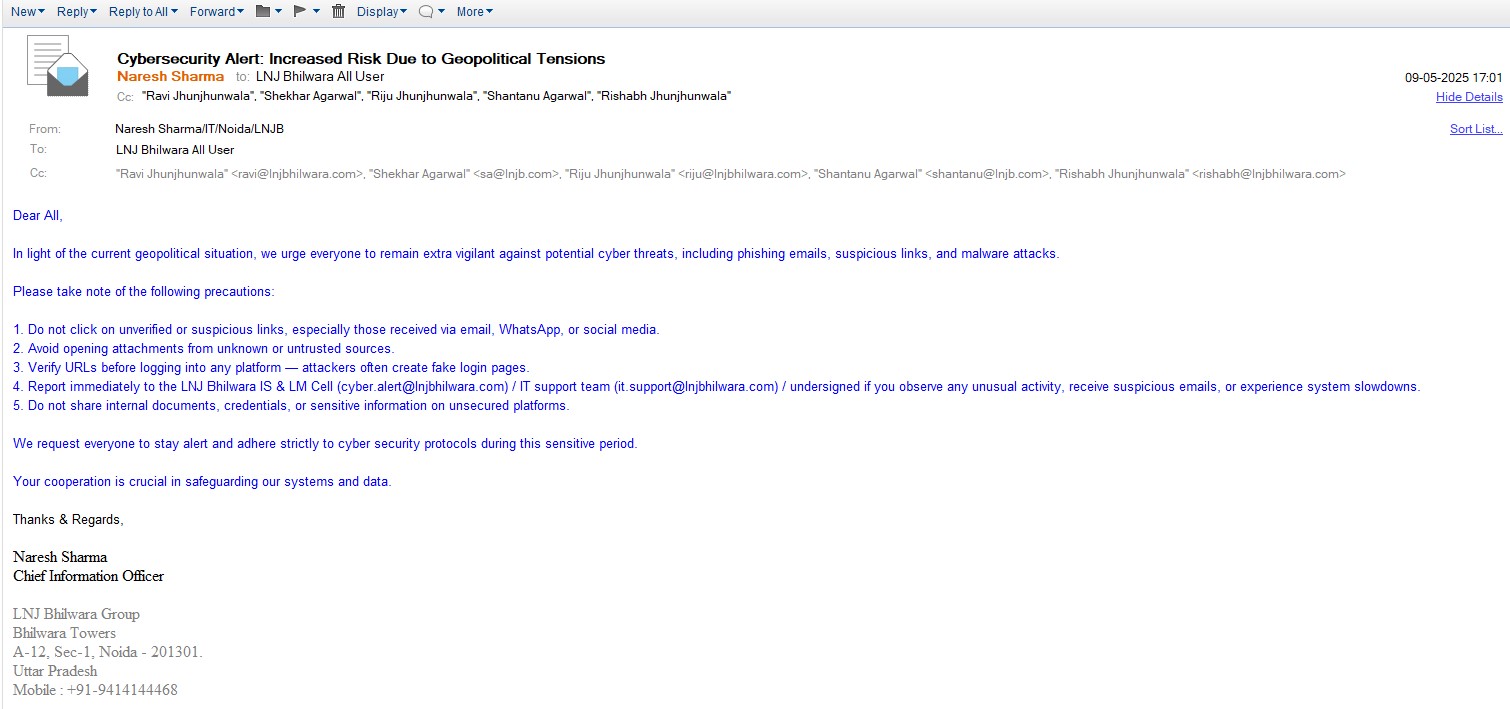1510x709 pixels.
Task: Expand the flag icon dropdown arrow
Action: 316,12
